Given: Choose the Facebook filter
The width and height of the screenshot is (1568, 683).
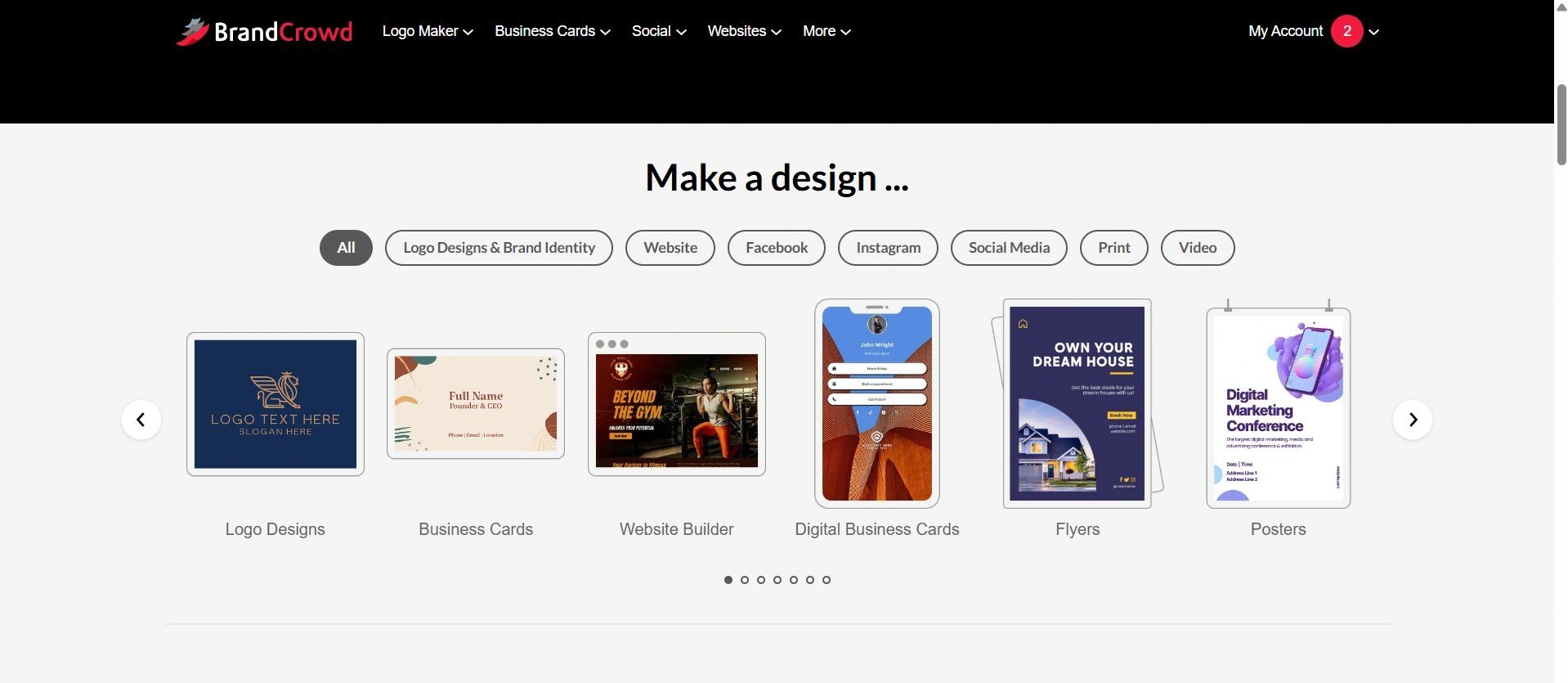Looking at the screenshot, I should 777,248.
